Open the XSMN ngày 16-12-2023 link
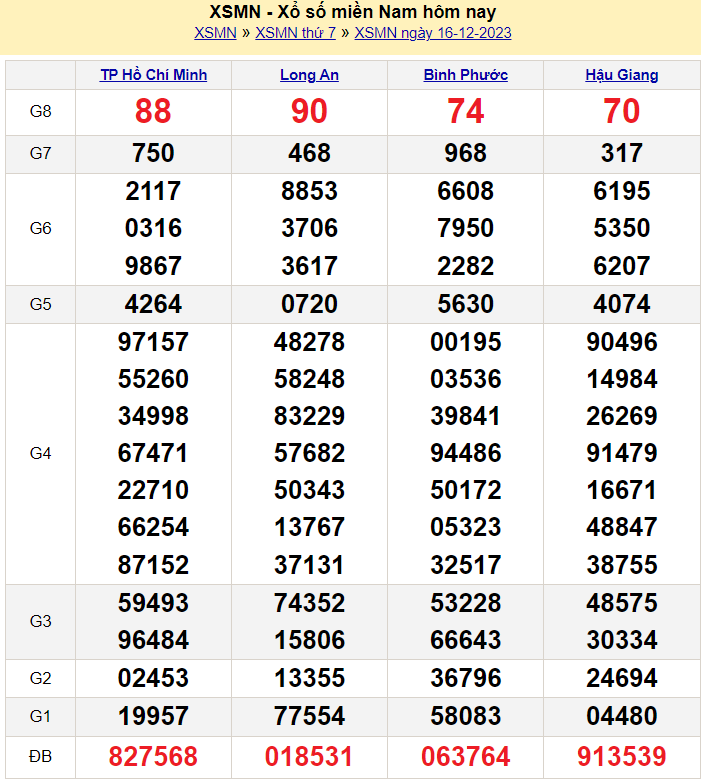This screenshot has height=782, width=705. click(433, 33)
